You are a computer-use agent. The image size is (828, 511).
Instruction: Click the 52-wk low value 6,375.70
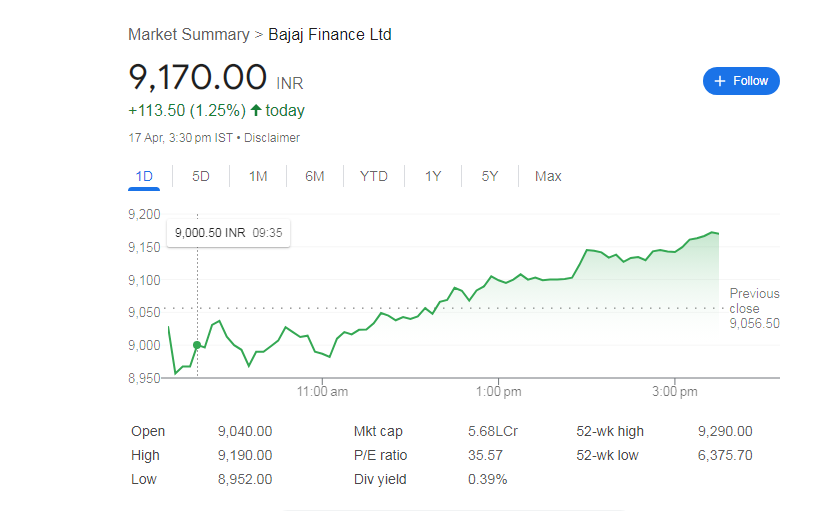[x=725, y=455]
